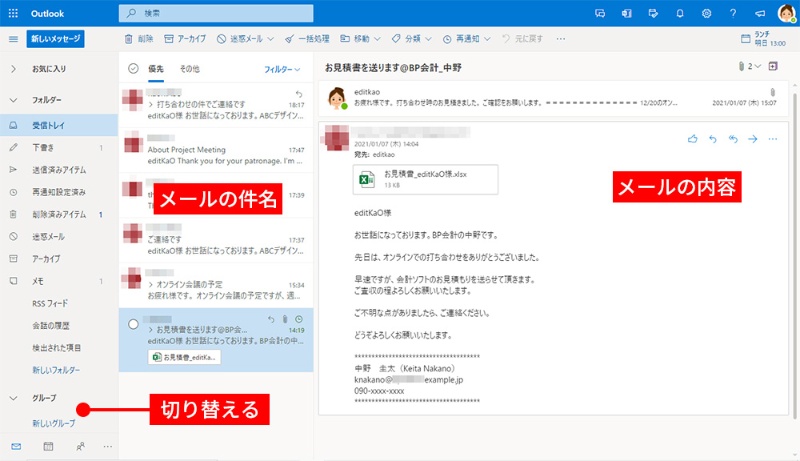The width and height of the screenshot is (800, 461).
Task: Open アーカイブ folder in sidebar
Action: pyautogui.click(x=59, y=259)
